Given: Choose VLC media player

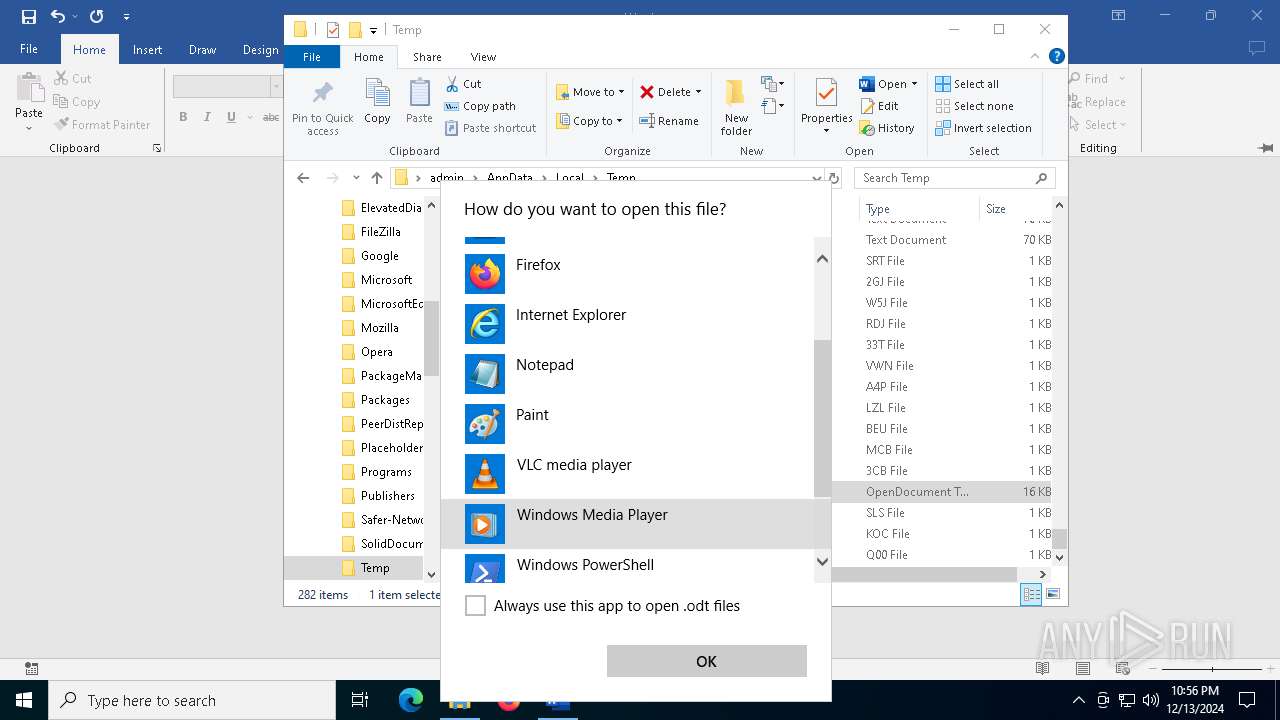Looking at the screenshot, I should [627, 473].
